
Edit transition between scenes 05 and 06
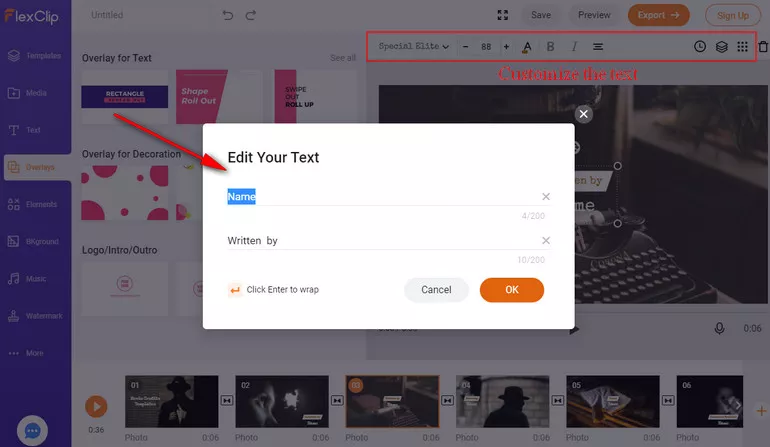668,401
